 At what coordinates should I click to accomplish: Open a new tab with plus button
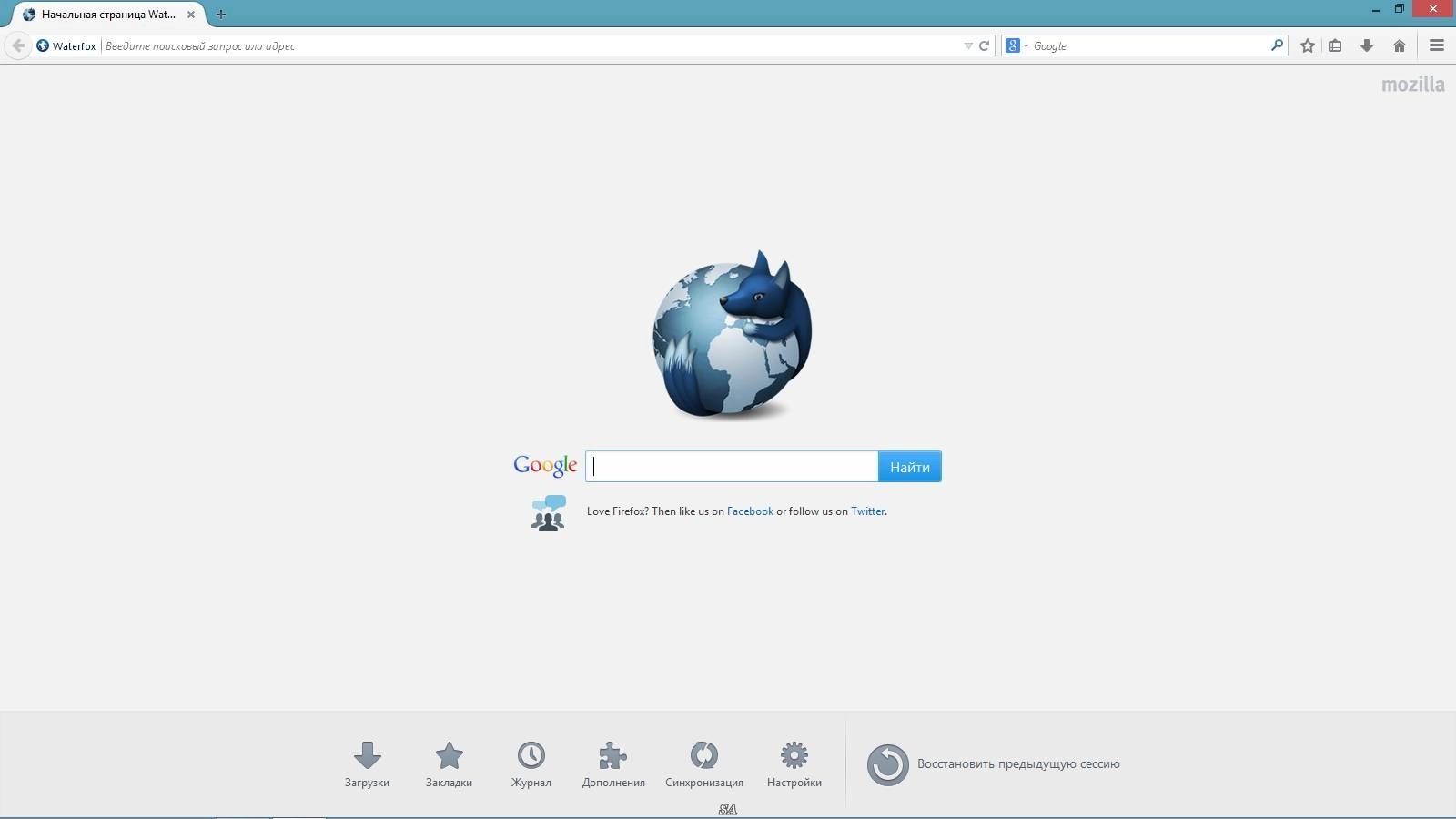tap(221, 15)
